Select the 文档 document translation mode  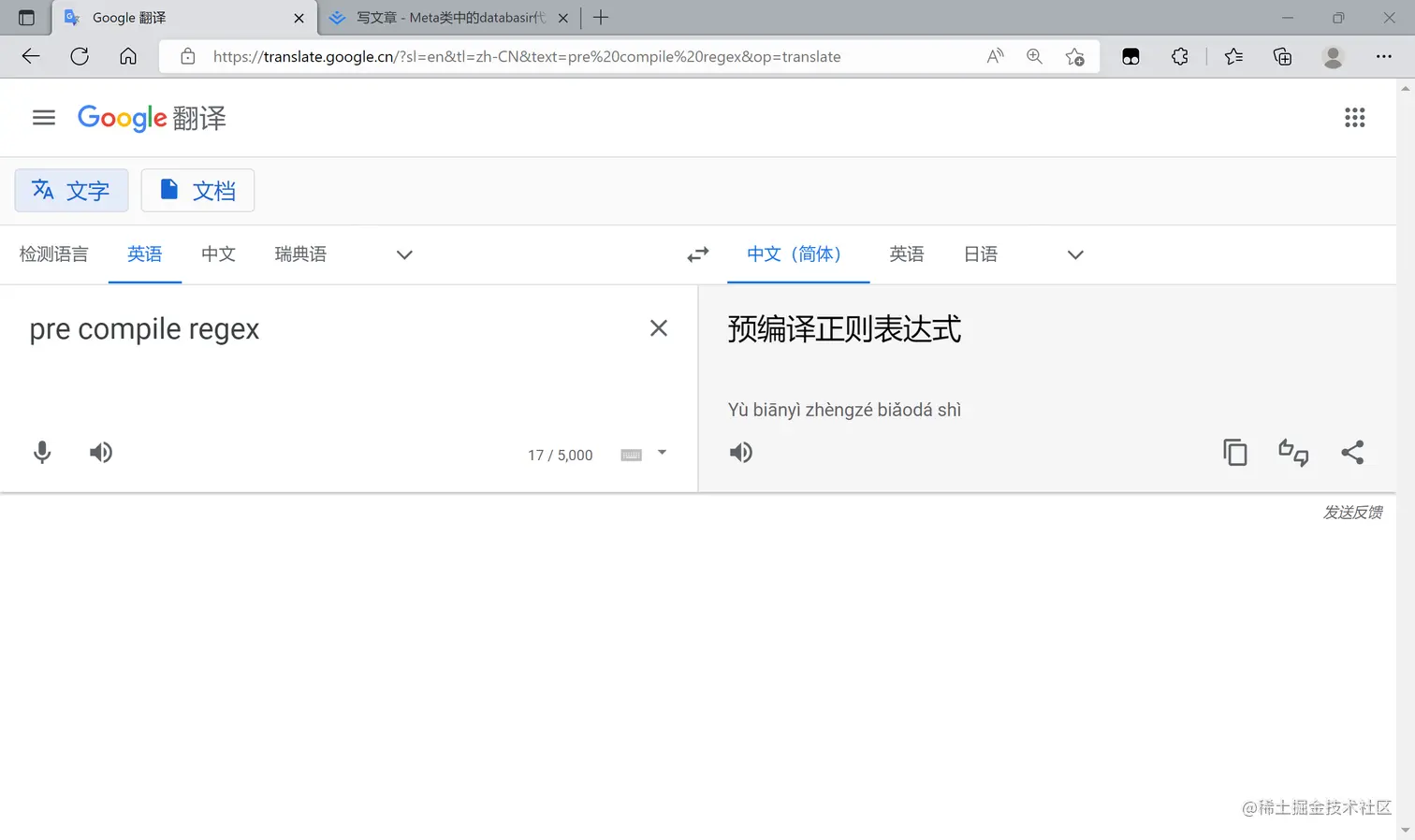[197, 191]
